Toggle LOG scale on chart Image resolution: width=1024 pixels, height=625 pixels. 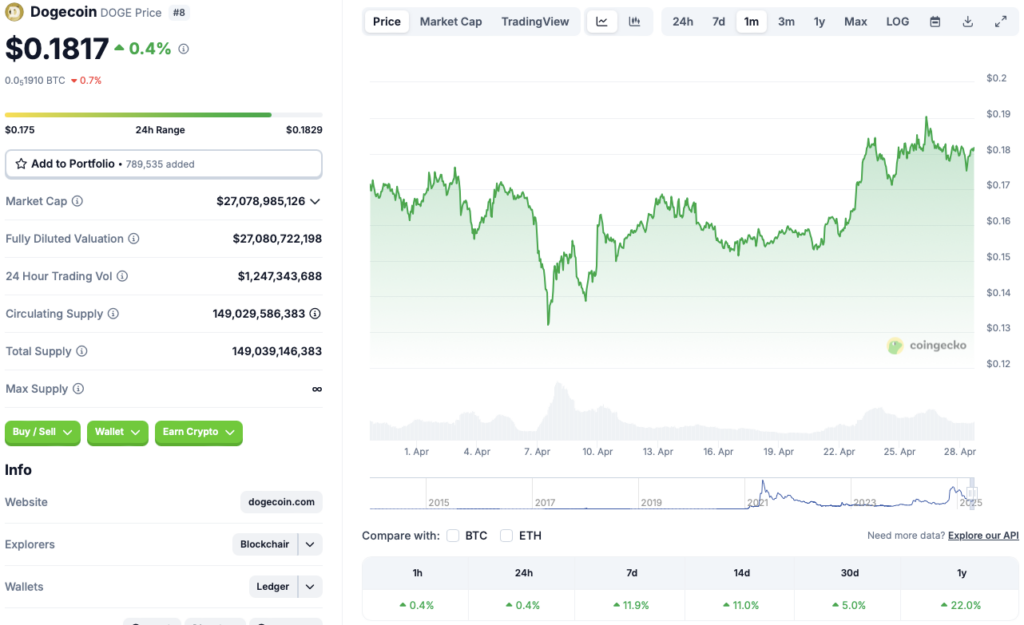coord(897,22)
